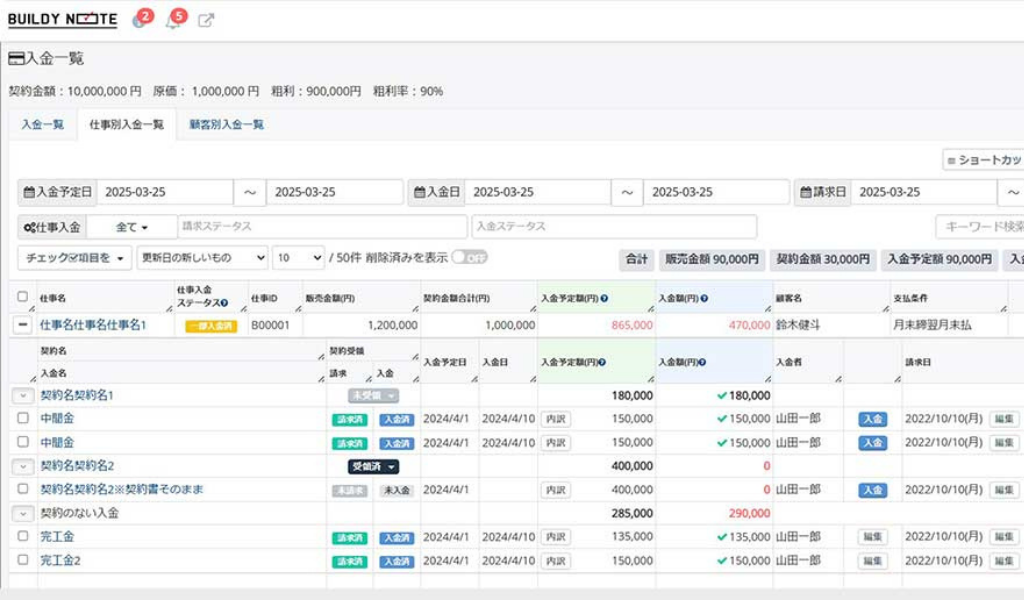The image size is (1024, 600).
Task: Open the 更新日の新しいもの sort dropdown
Action: 202,258
